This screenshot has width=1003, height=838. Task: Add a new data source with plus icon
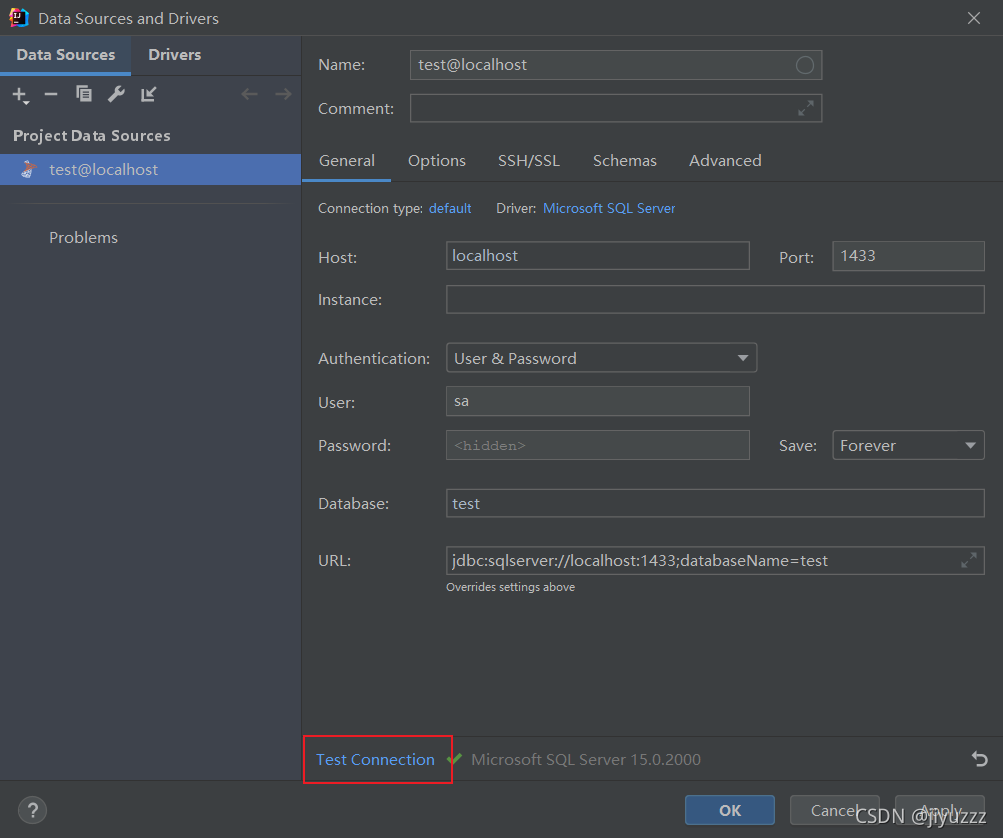pos(20,95)
